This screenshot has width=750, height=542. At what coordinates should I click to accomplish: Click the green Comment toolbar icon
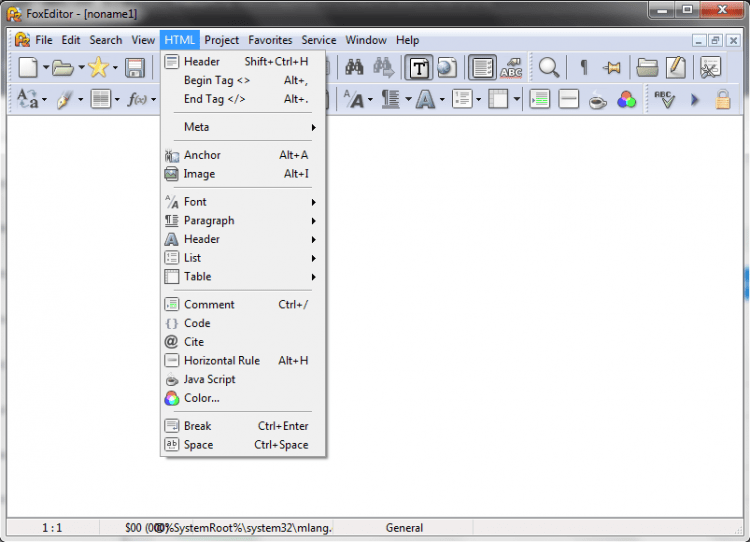[x=540, y=100]
